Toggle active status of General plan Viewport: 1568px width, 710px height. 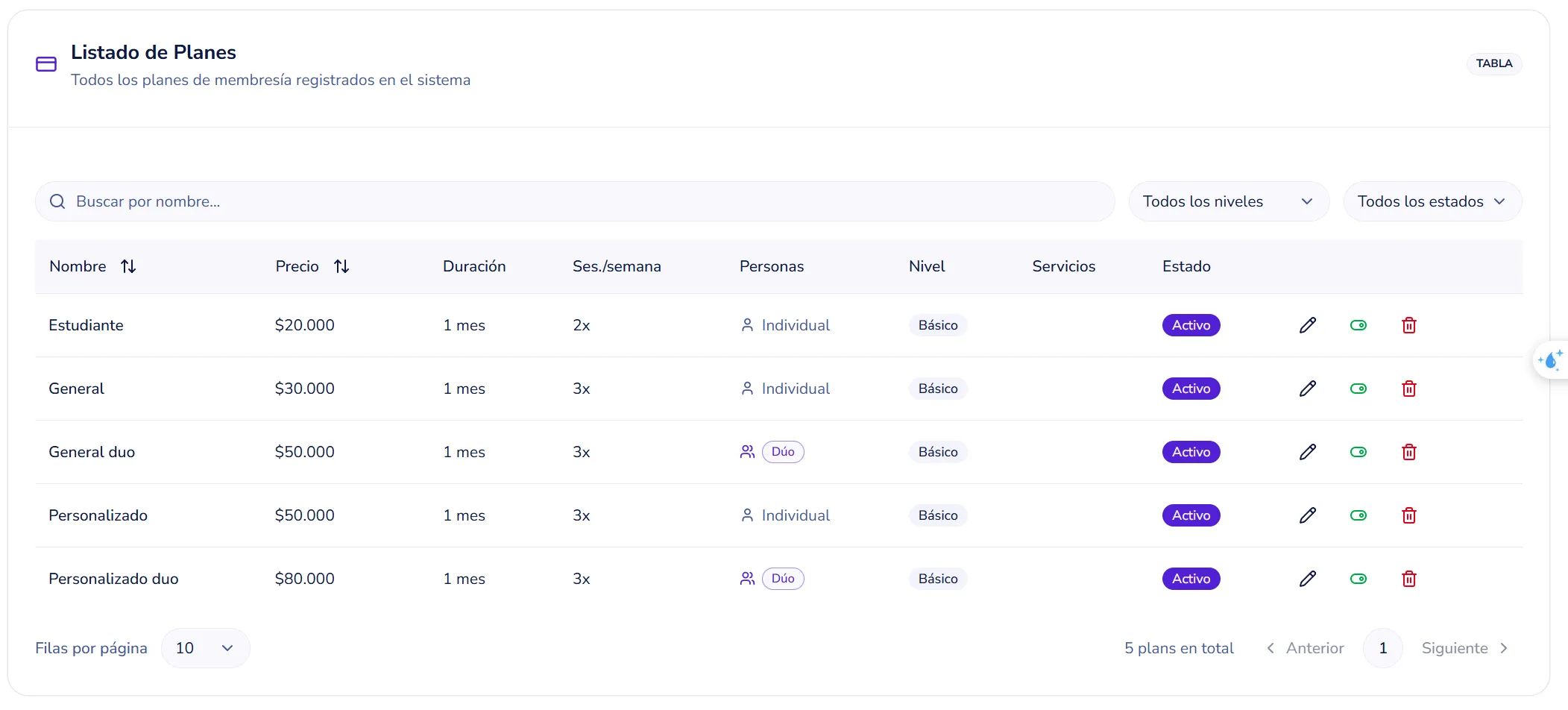[x=1358, y=389]
